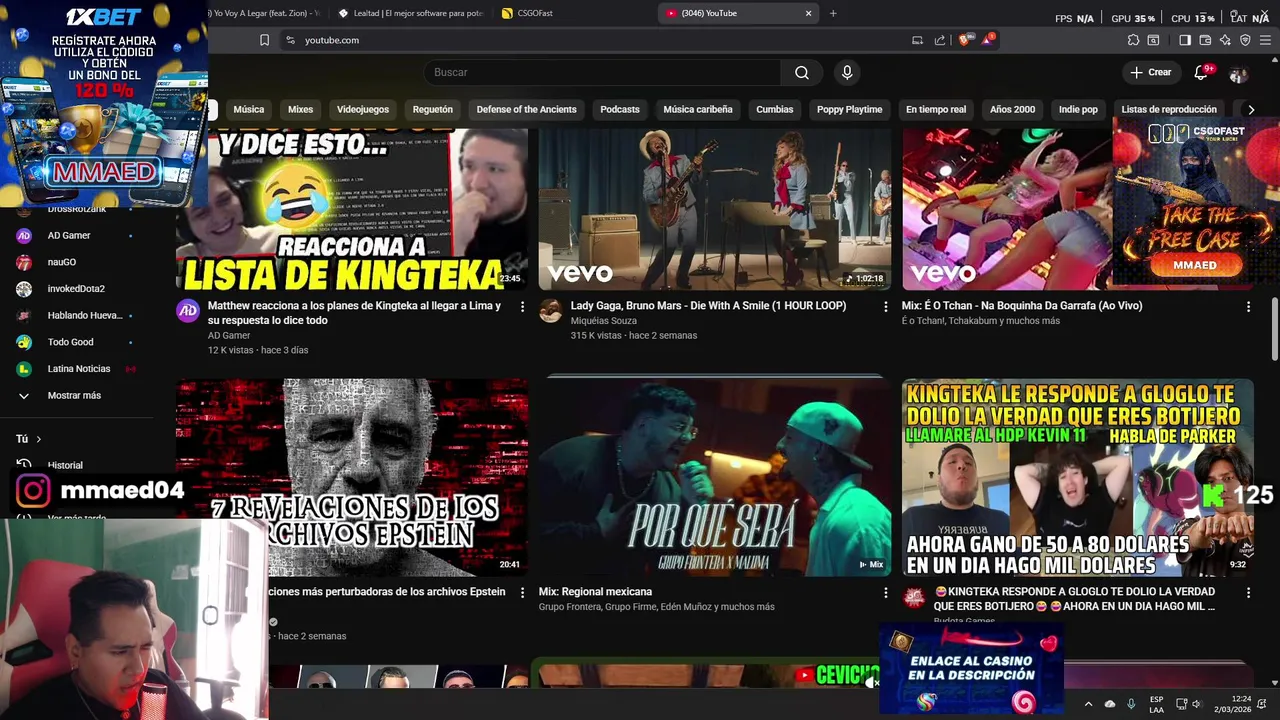Image resolution: width=1280 pixels, height=720 pixels.
Task: Select the Podcasts filter chip
Action: click(620, 109)
